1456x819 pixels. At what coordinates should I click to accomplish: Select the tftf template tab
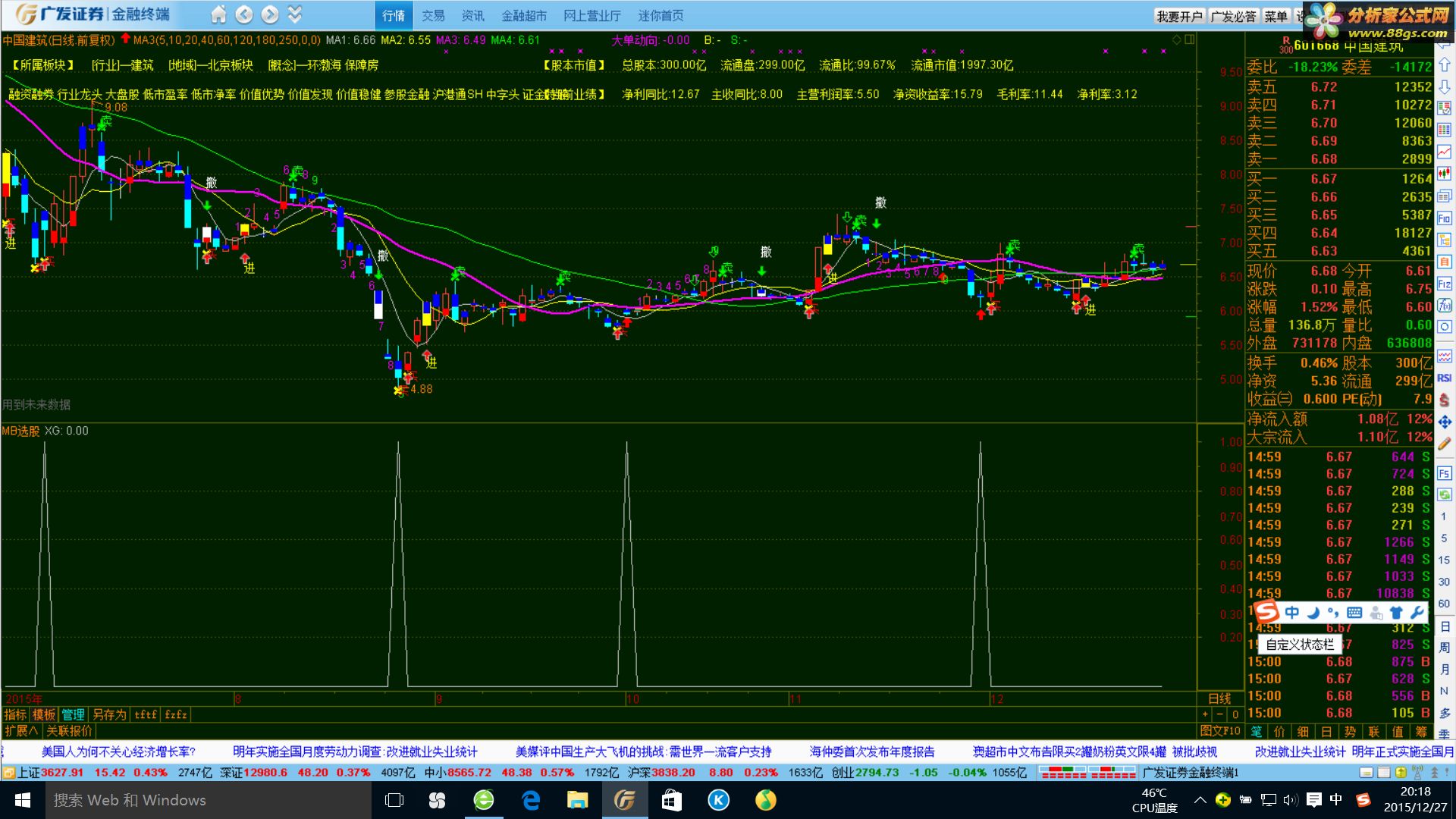click(x=146, y=715)
